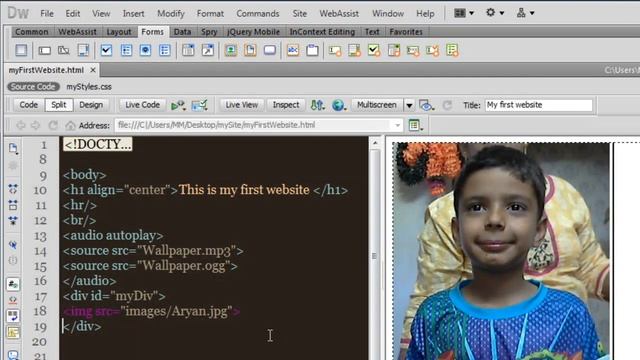This screenshot has height=360, width=640.
Task: Switch to Split view
Action: tap(59, 105)
